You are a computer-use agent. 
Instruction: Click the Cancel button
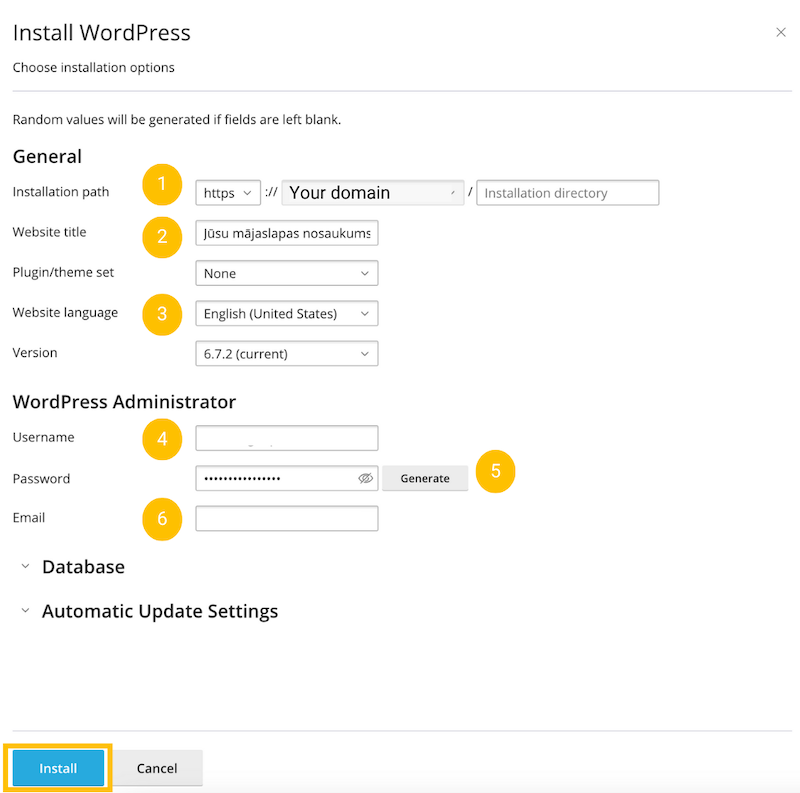(157, 768)
